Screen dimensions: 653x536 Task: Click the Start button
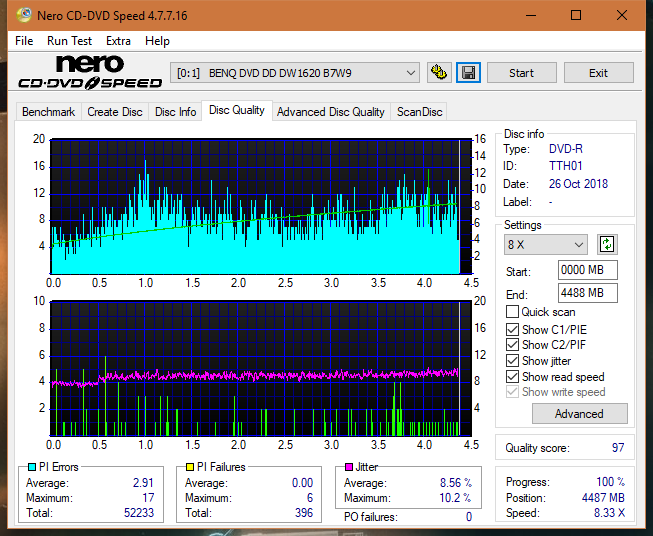point(521,73)
